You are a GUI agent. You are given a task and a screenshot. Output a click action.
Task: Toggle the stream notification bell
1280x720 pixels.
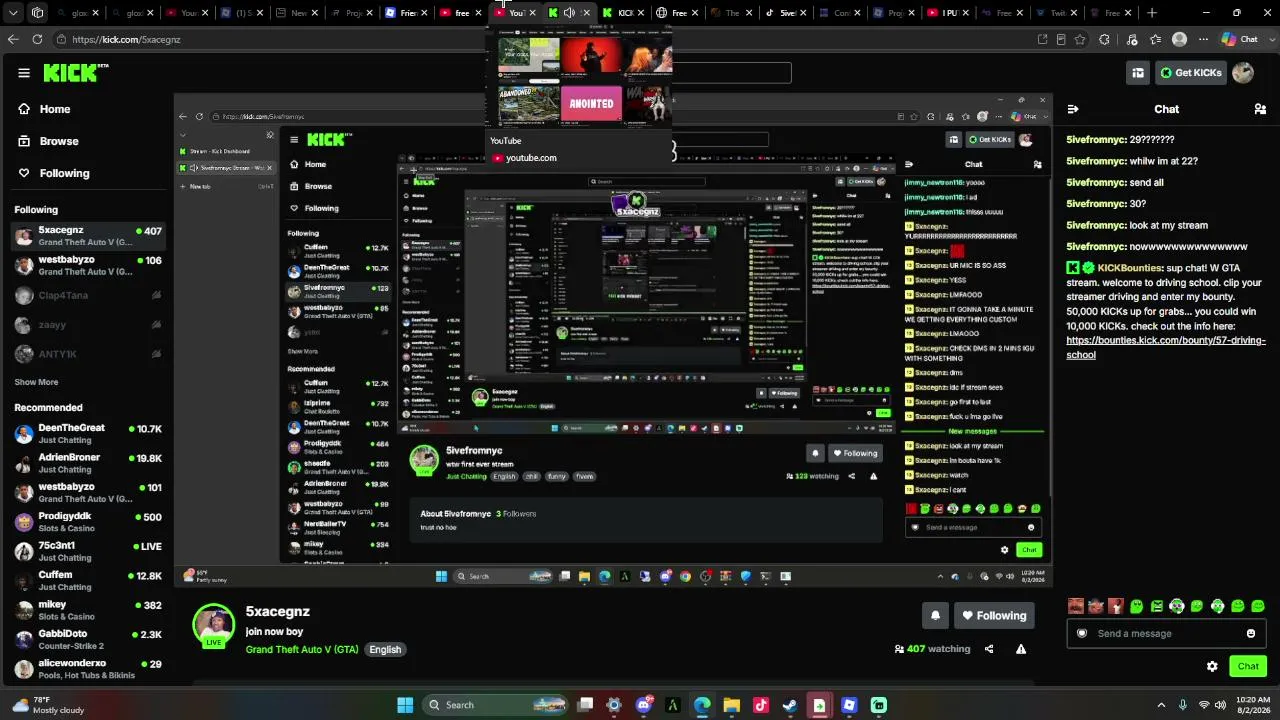pyautogui.click(x=935, y=616)
